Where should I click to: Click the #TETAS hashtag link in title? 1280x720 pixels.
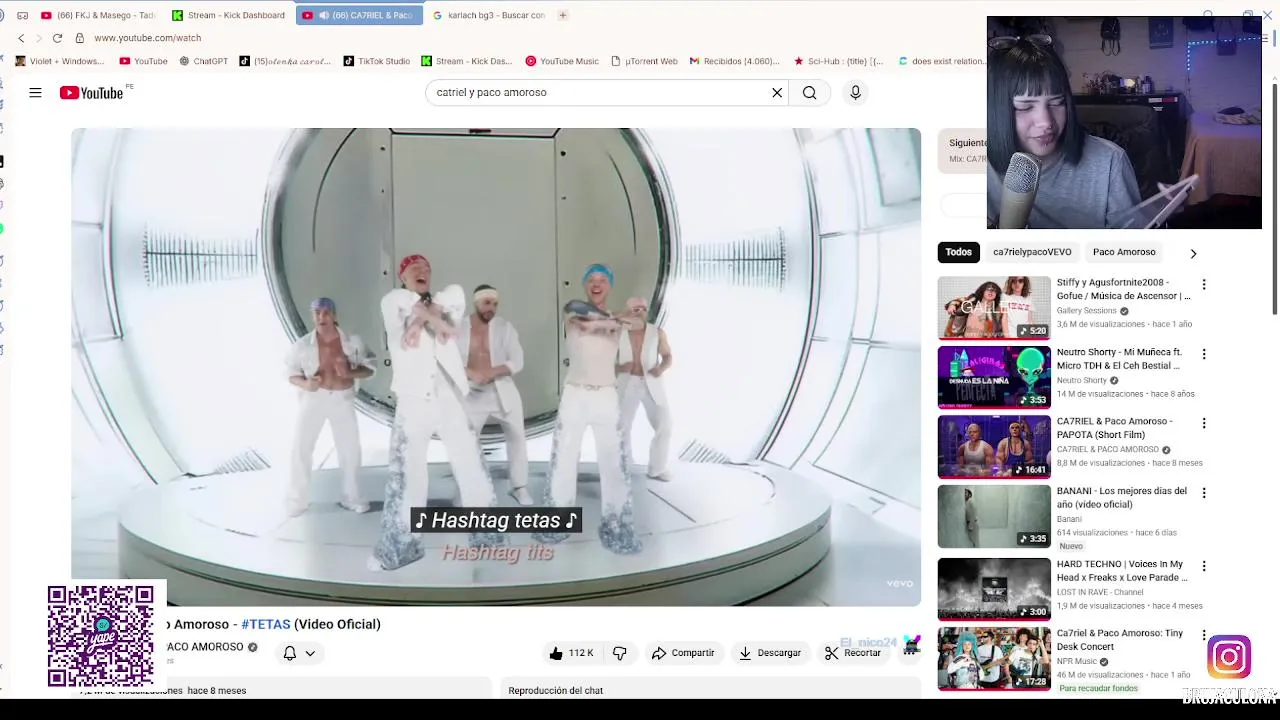(265, 624)
